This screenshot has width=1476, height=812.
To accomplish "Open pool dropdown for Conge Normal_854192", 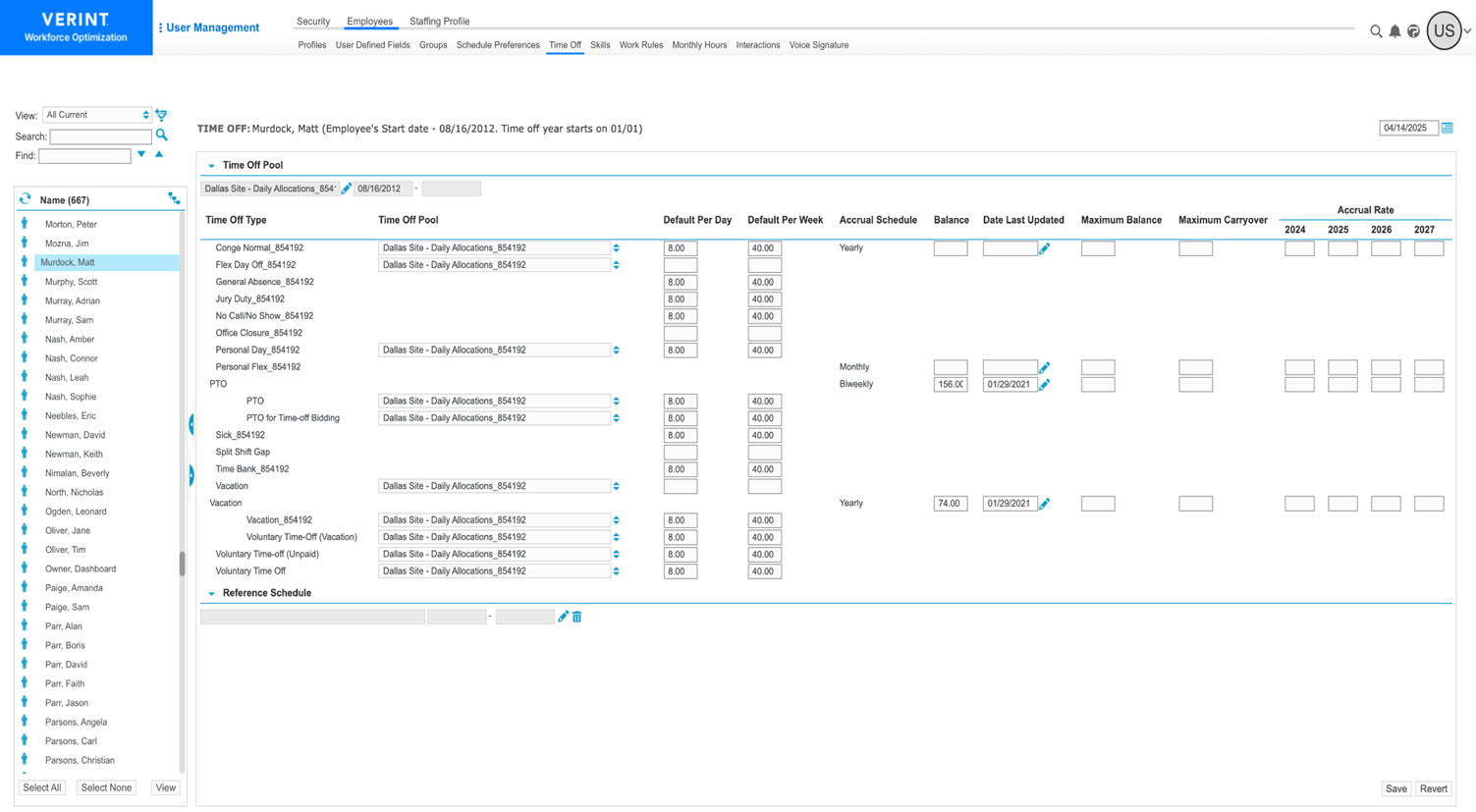I will [x=616, y=248].
